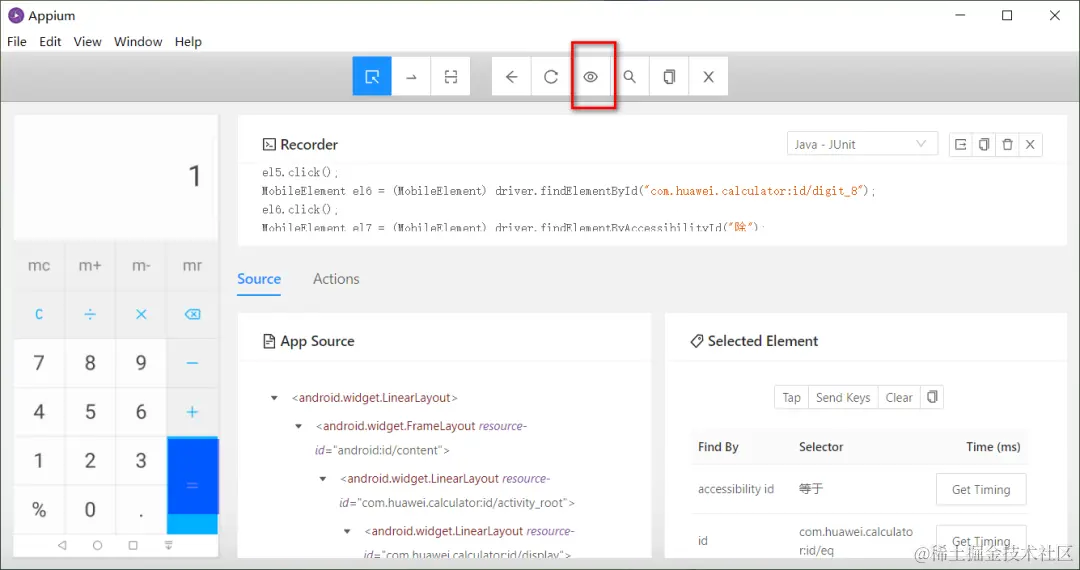Image resolution: width=1080 pixels, height=570 pixels.
Task: Tap calculator digit 0
Action: 90,509
